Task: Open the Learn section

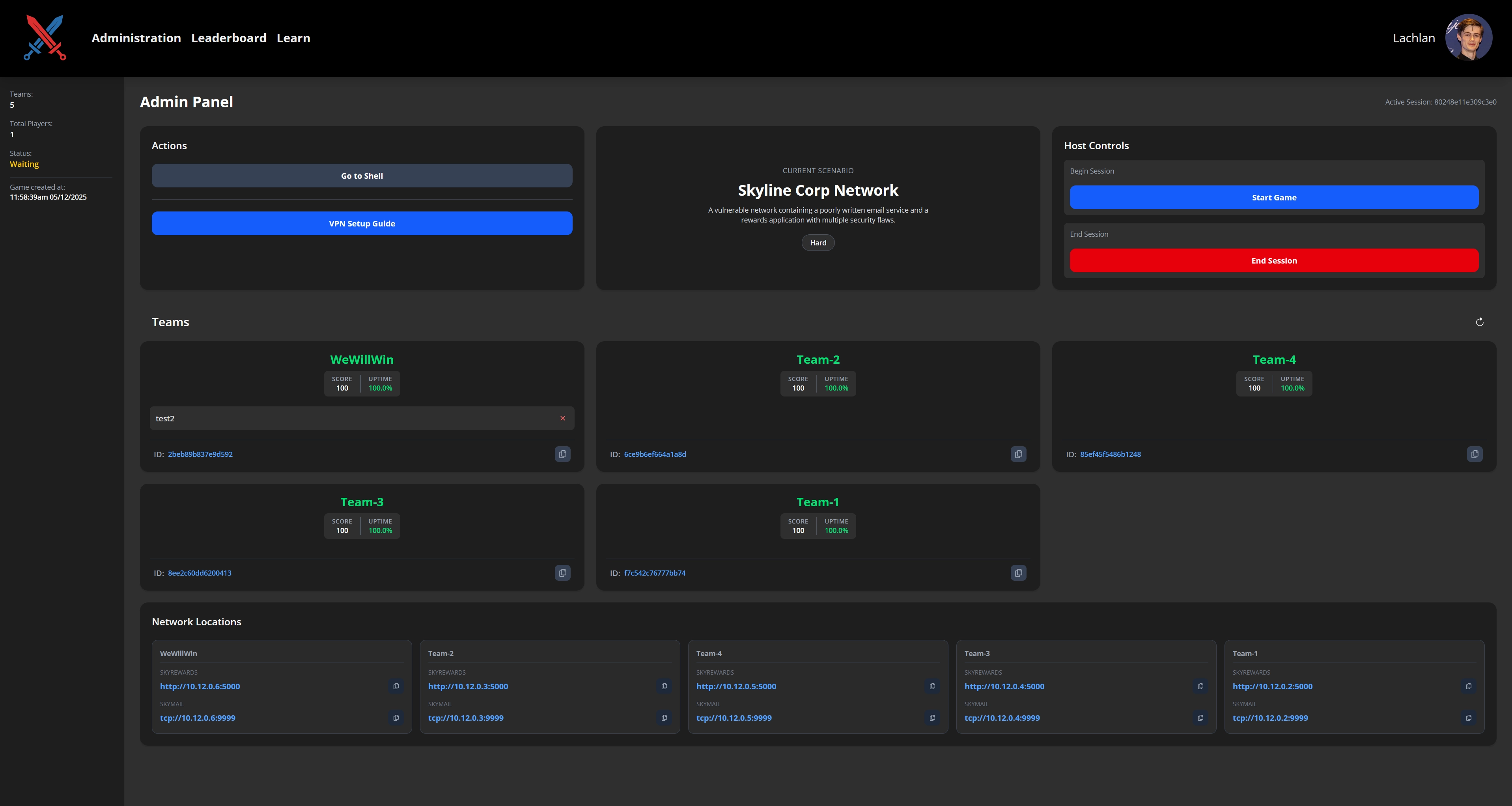Action: (x=293, y=37)
